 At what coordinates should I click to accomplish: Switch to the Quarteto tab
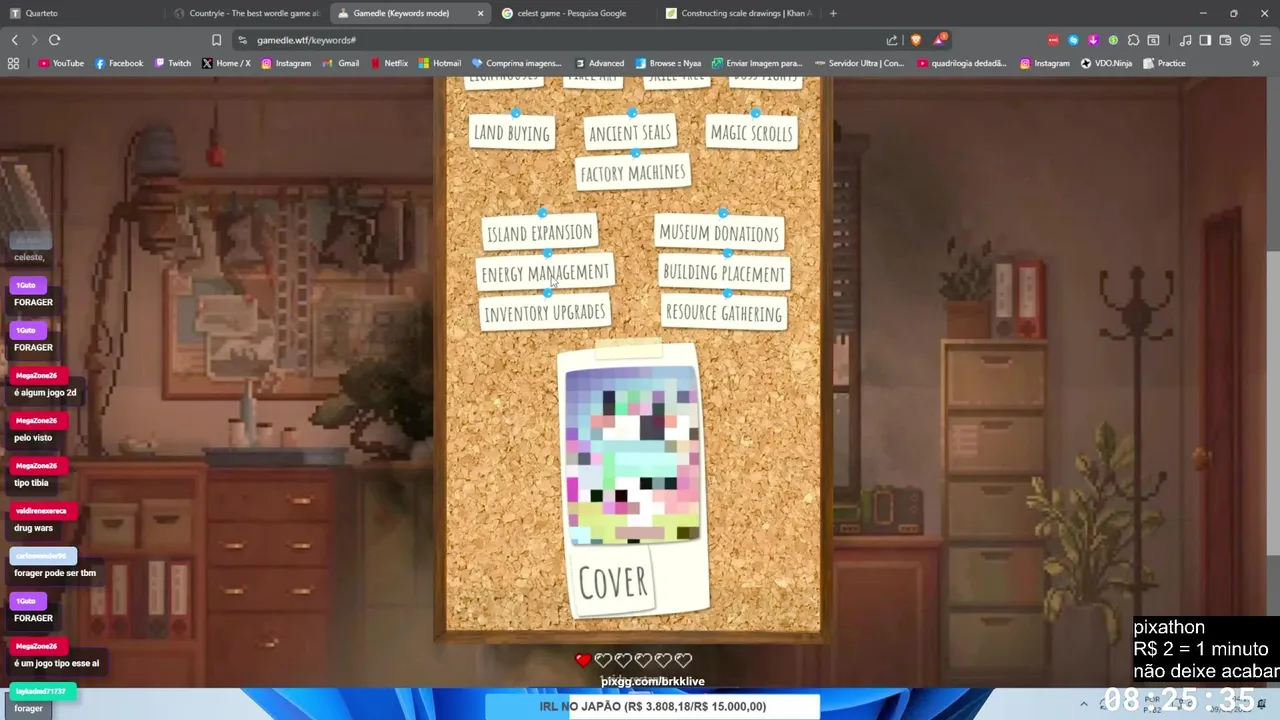coord(82,13)
